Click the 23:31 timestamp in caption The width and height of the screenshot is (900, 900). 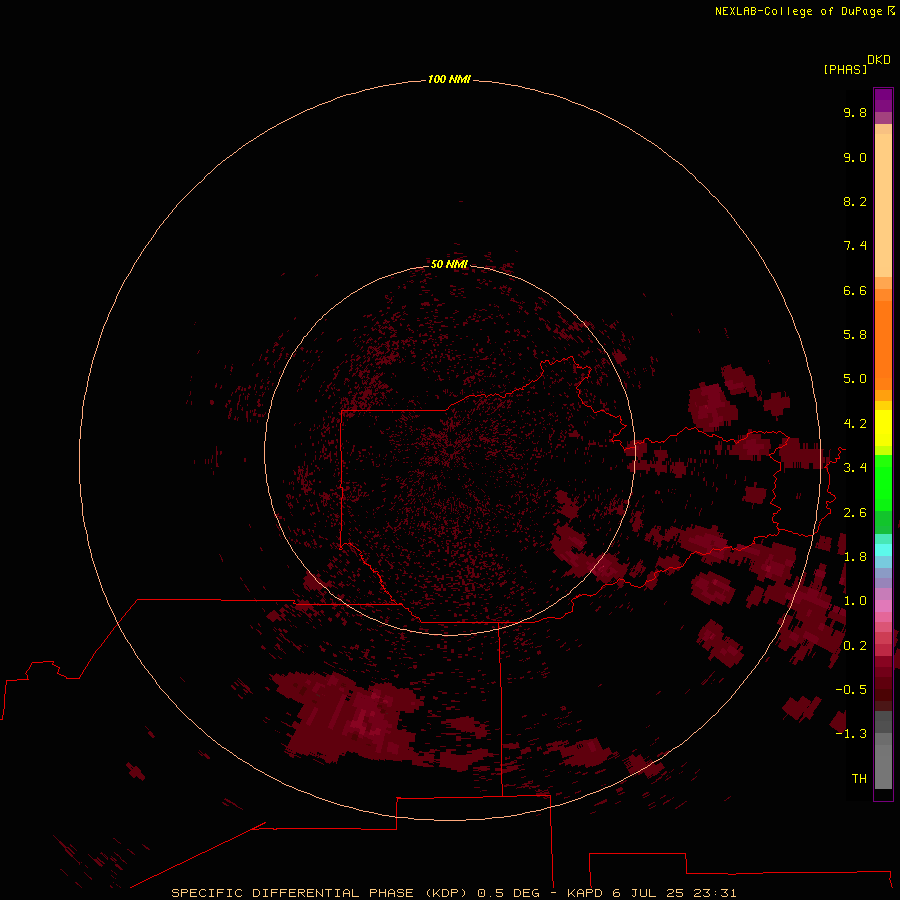[716, 893]
